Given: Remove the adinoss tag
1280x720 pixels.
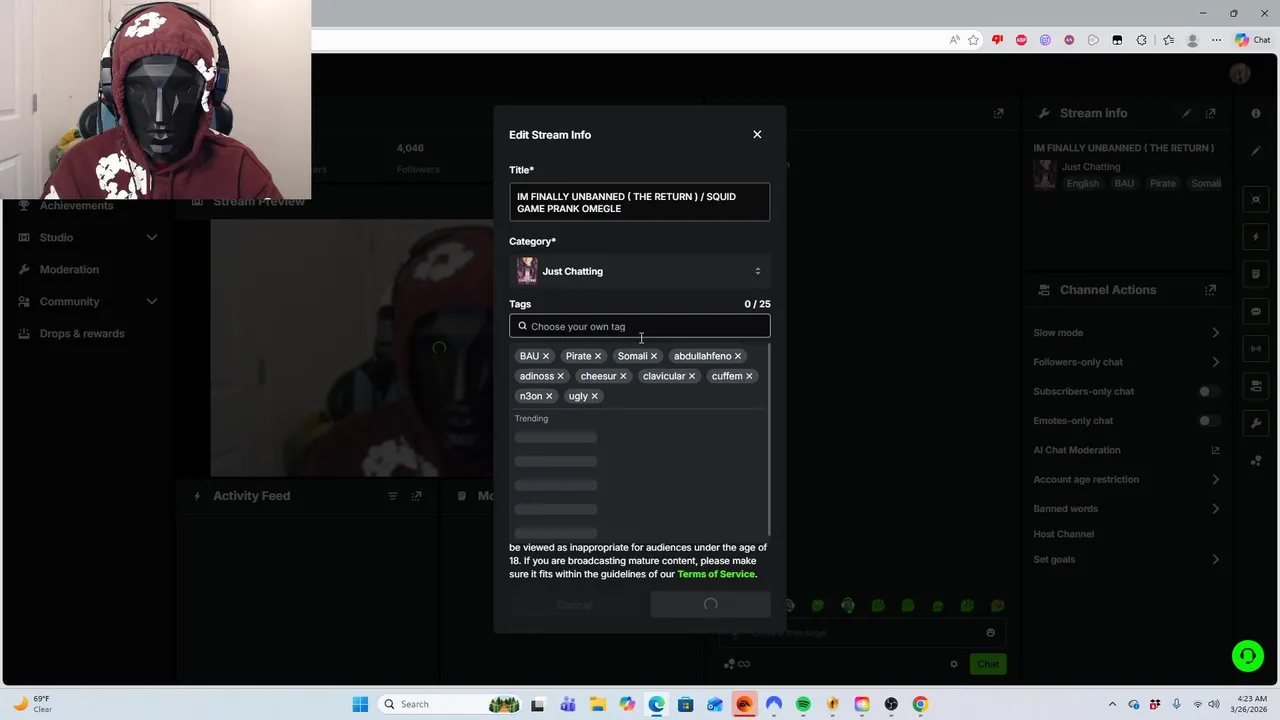Looking at the screenshot, I should (560, 376).
